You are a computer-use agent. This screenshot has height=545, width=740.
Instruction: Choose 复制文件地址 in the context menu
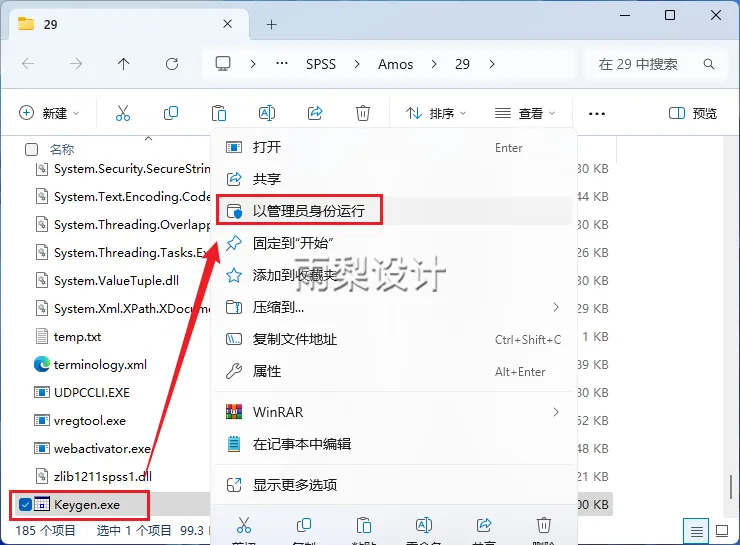pyautogui.click(x=394, y=339)
